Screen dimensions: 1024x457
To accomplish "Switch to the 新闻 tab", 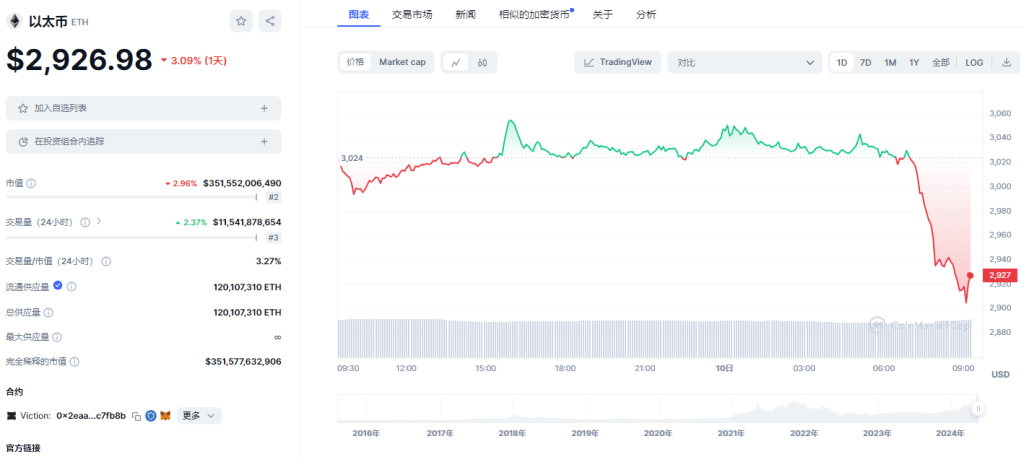I will 465,14.
